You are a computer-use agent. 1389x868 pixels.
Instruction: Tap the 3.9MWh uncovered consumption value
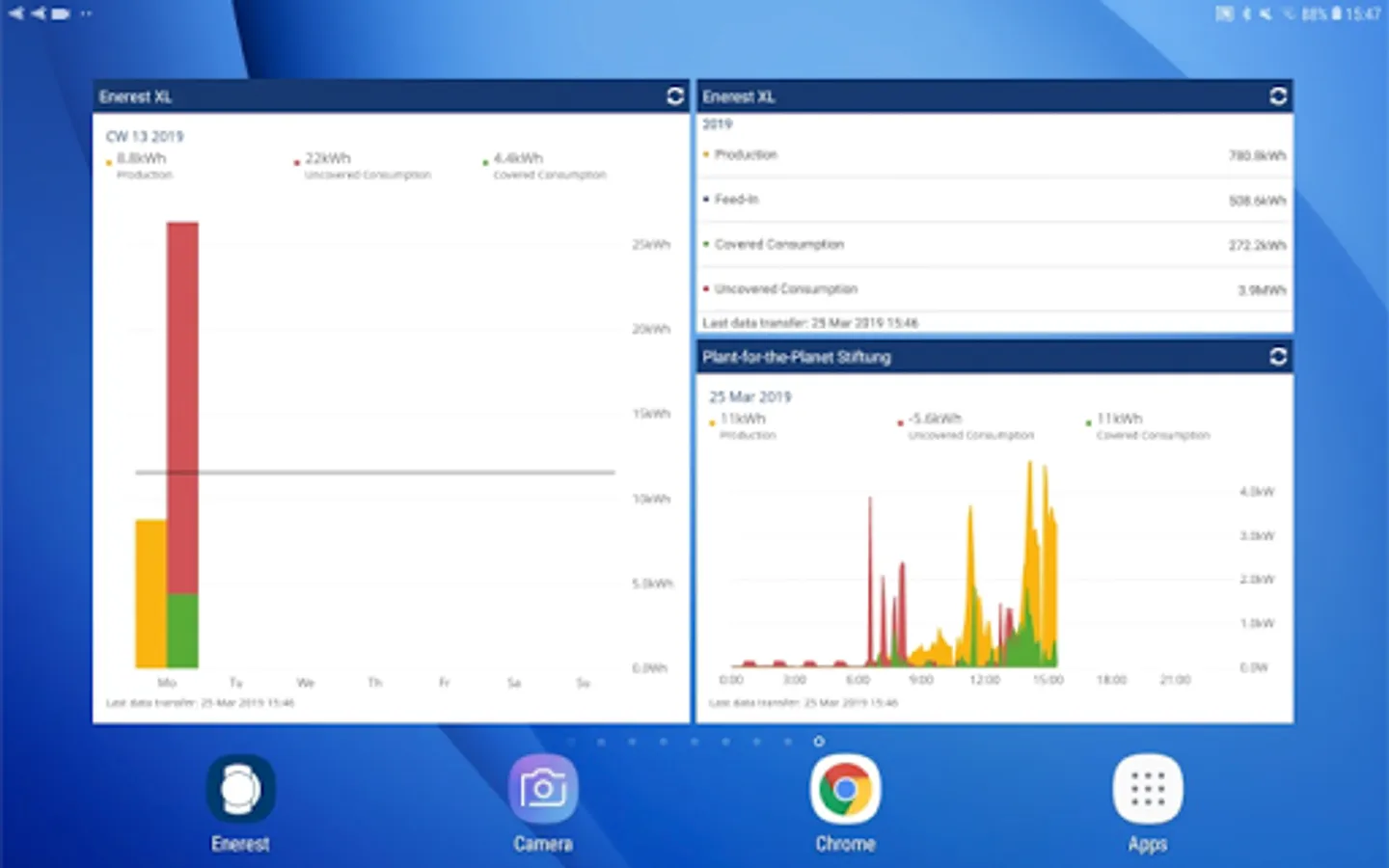coord(1262,290)
